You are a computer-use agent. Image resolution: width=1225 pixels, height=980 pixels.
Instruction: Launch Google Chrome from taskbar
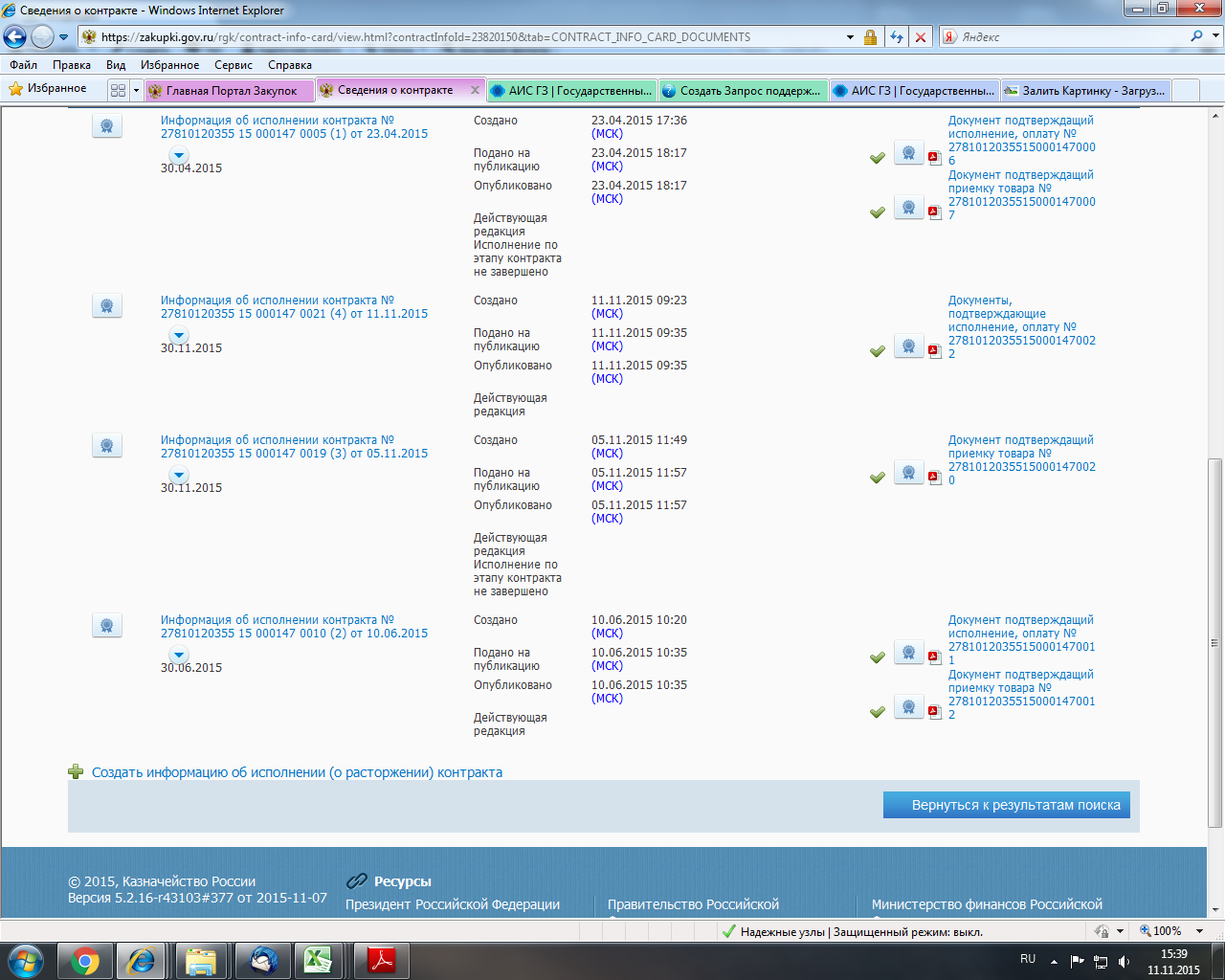[x=85, y=960]
